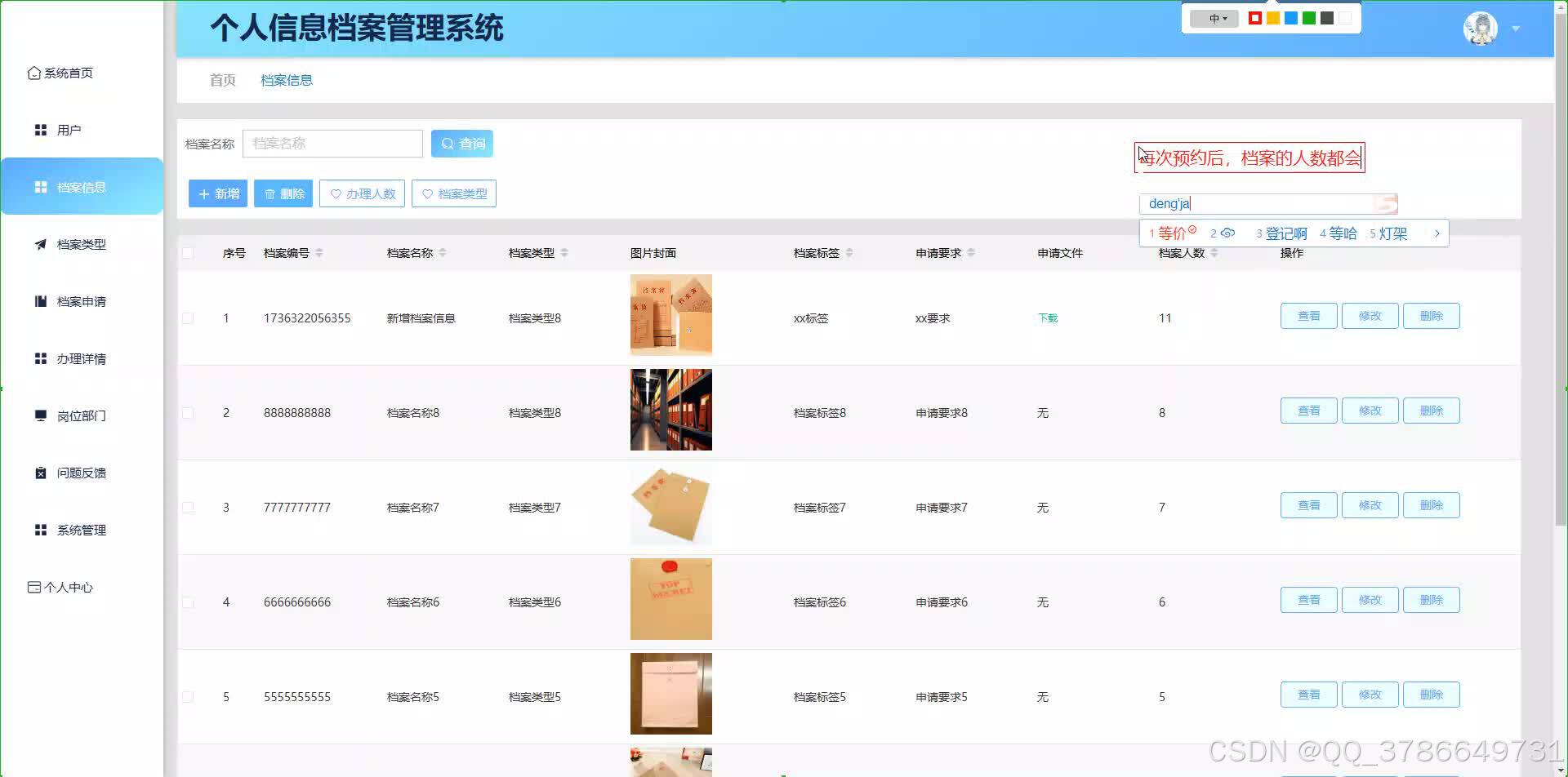1568x777 pixels.
Task: Click the 个人中心 sidebar icon
Action: (33, 586)
